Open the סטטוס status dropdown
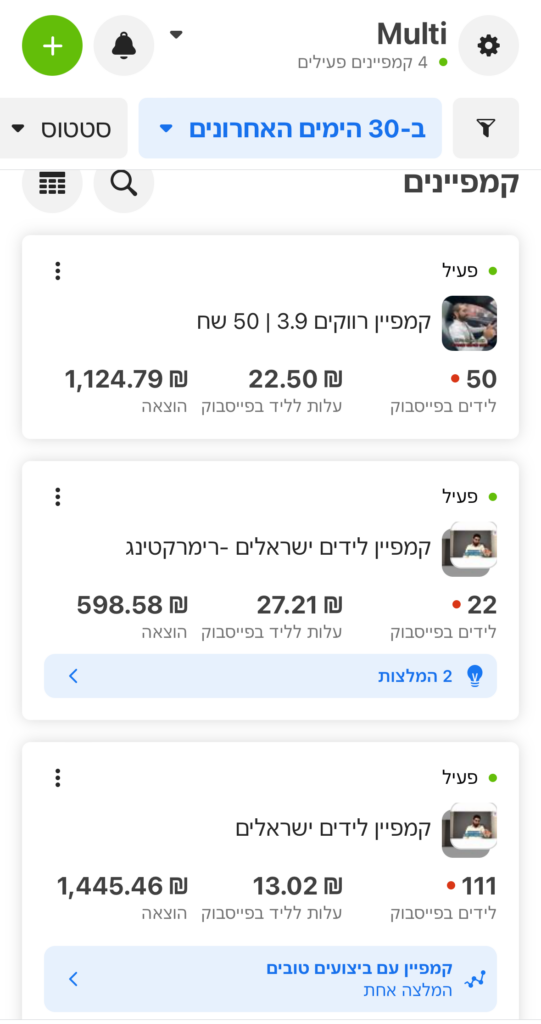This screenshot has height=1024, width=541. (x=63, y=129)
